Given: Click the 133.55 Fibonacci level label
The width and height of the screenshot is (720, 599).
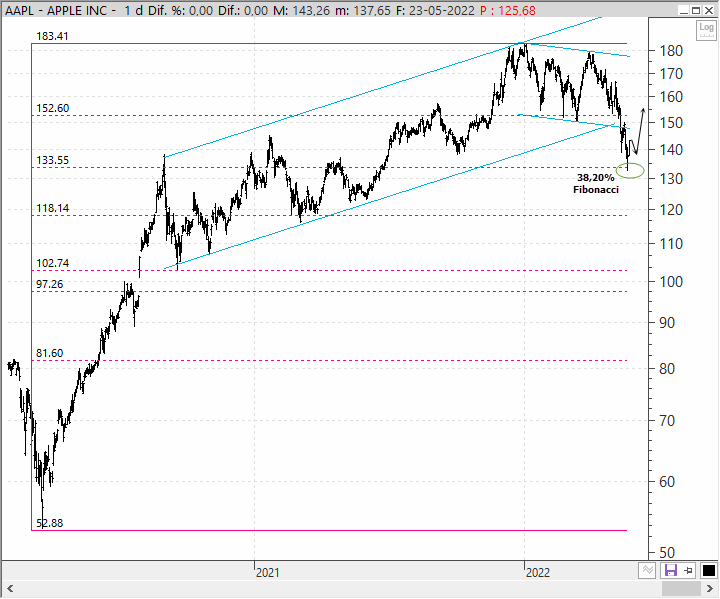Looking at the screenshot, I should [52, 160].
